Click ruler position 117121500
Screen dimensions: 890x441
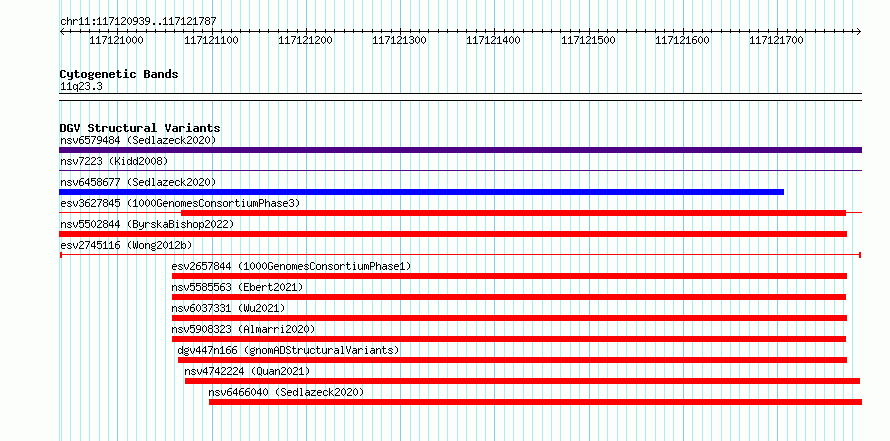tap(588, 41)
